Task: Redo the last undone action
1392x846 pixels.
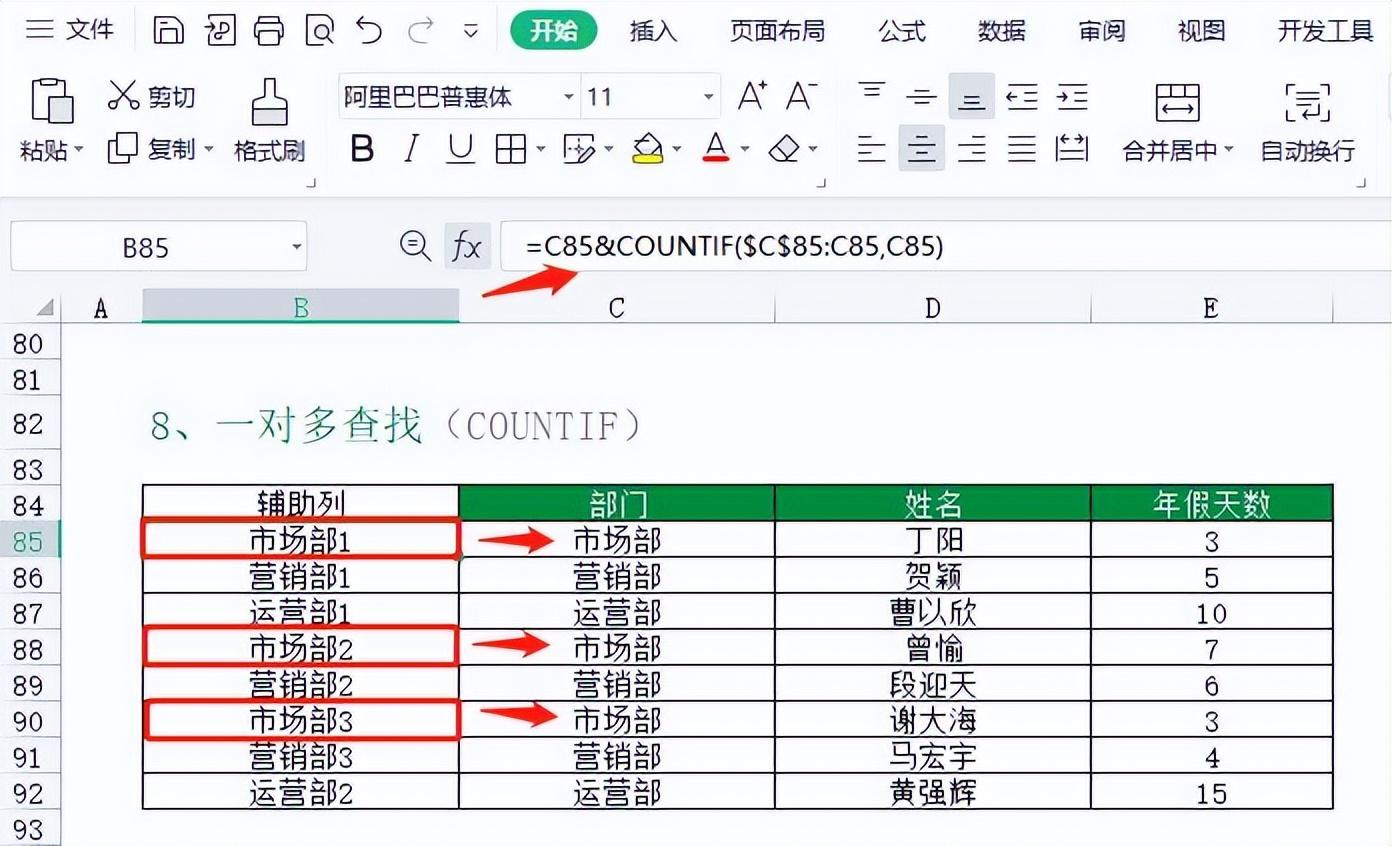Action: (x=421, y=31)
